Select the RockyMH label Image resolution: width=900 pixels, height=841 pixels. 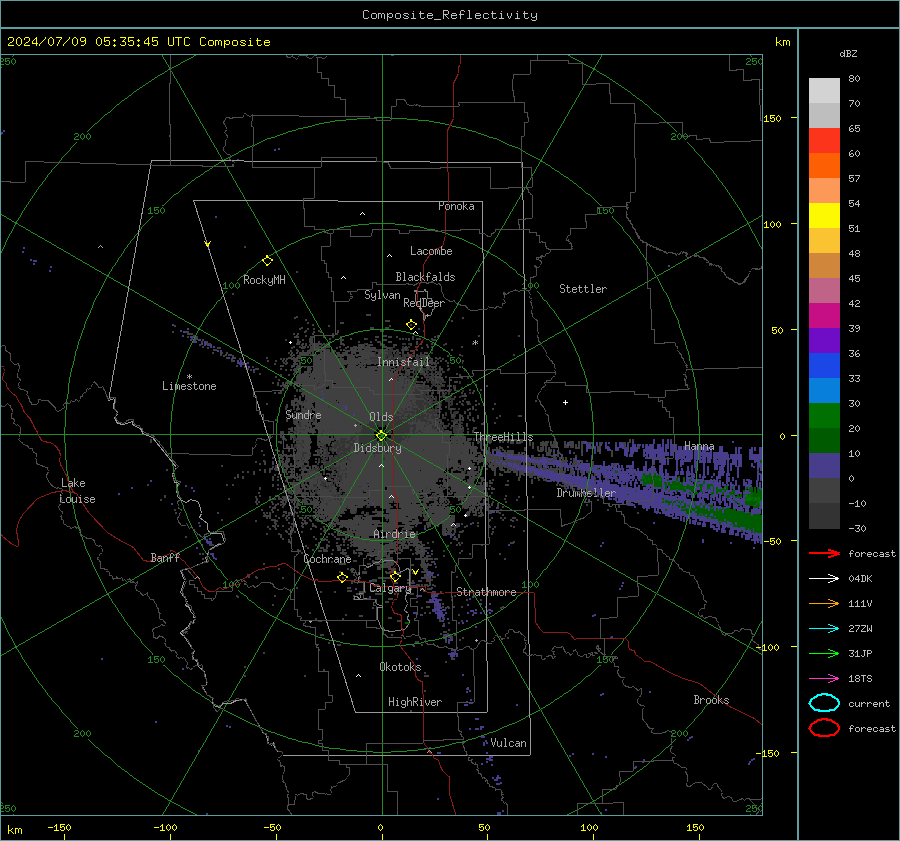click(264, 280)
